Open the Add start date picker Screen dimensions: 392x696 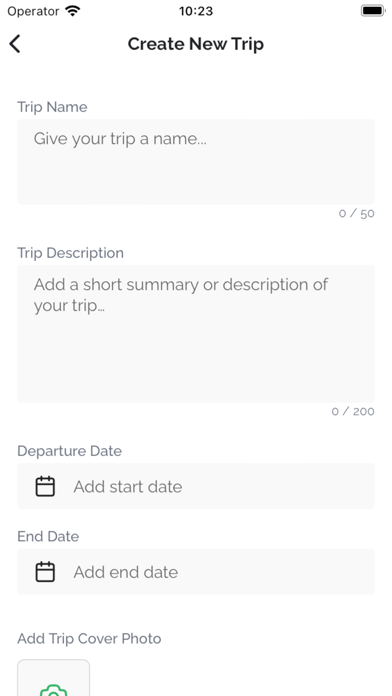click(196, 486)
